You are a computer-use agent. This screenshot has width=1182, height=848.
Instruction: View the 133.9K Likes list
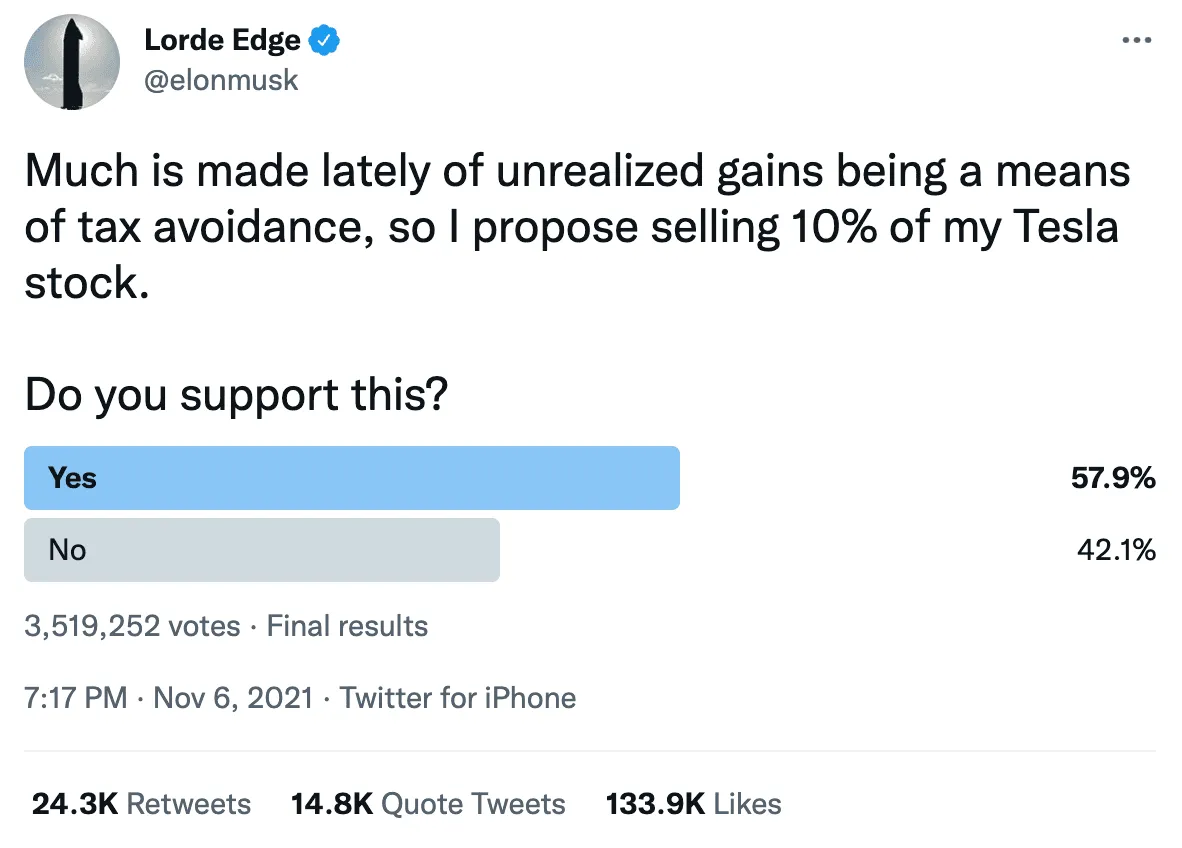tap(694, 804)
